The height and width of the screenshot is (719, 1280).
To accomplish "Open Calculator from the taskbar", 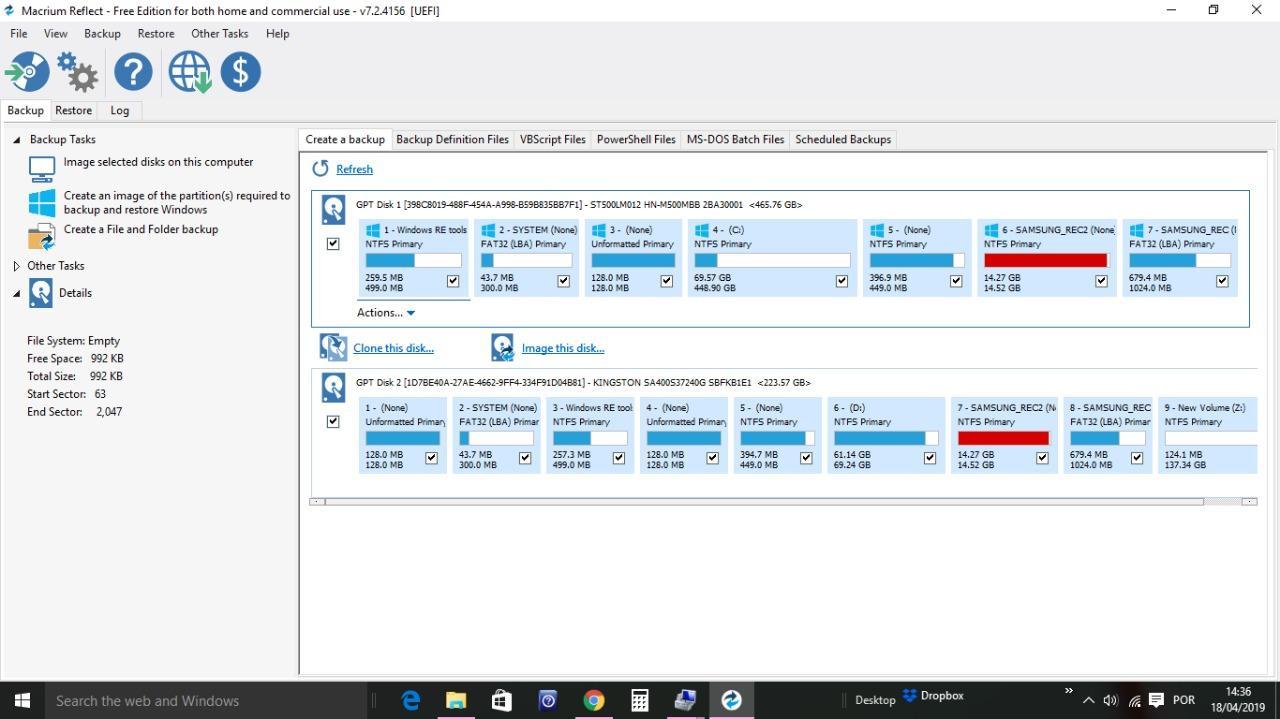I will point(639,700).
